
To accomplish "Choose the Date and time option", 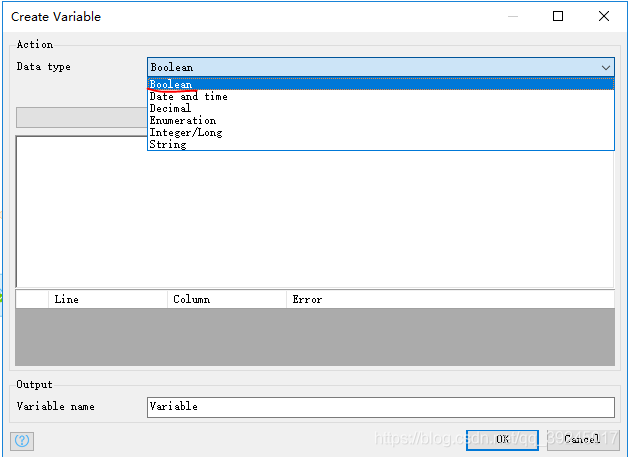I will [188, 97].
